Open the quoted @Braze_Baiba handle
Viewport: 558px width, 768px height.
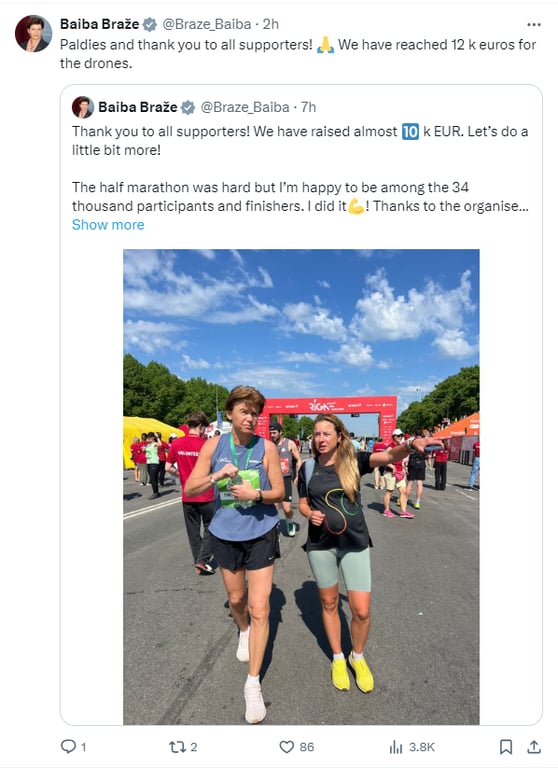coord(245,107)
